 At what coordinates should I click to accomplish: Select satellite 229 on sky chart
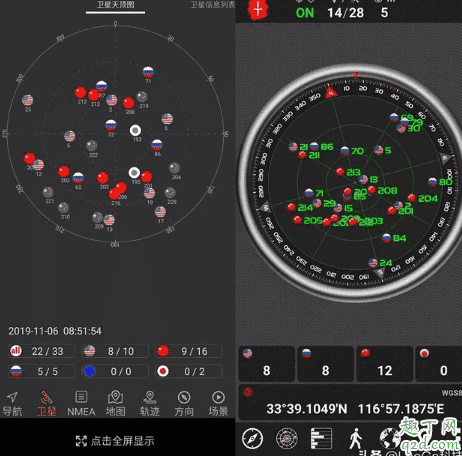(x=170, y=193)
